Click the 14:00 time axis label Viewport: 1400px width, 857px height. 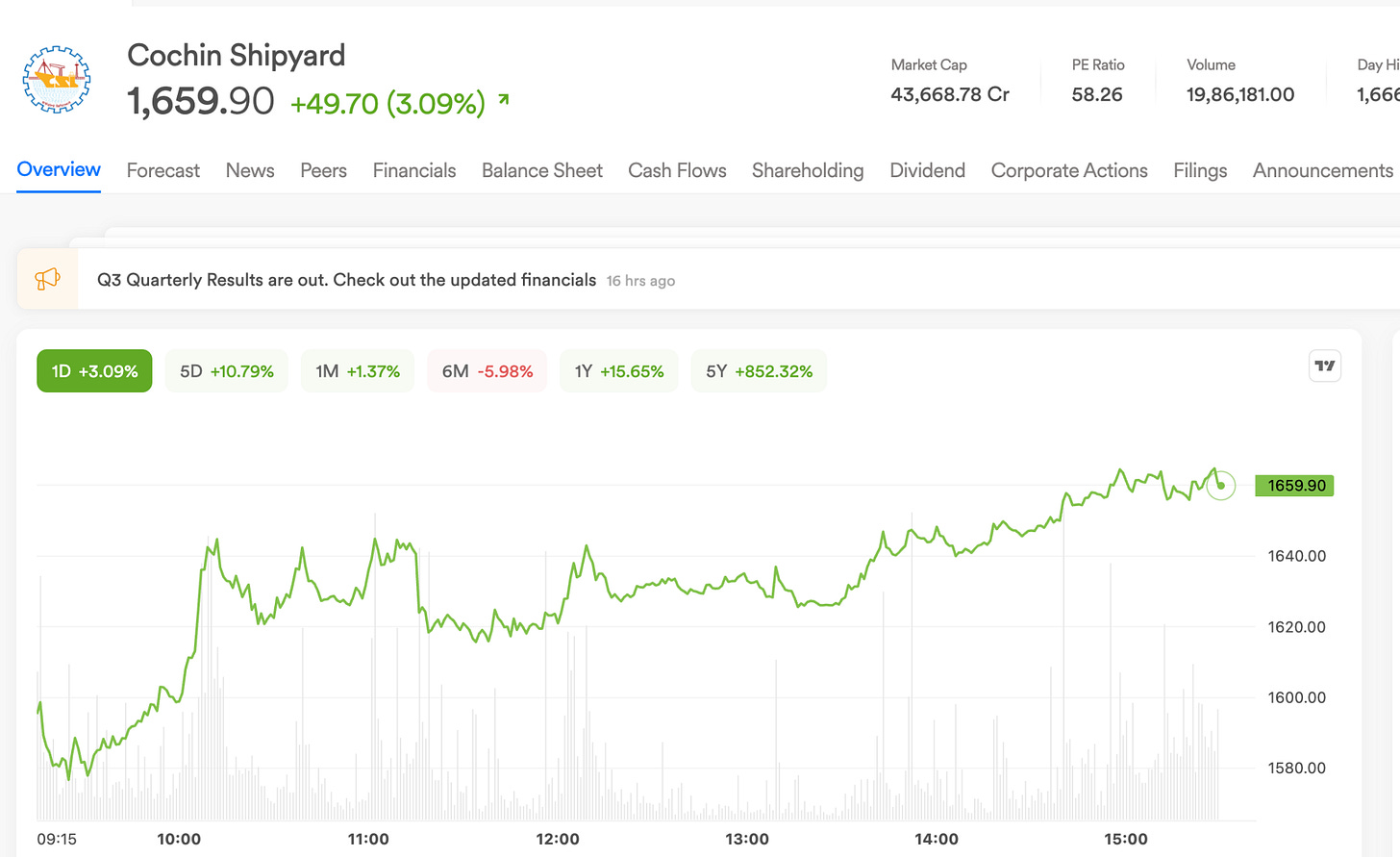point(937,839)
